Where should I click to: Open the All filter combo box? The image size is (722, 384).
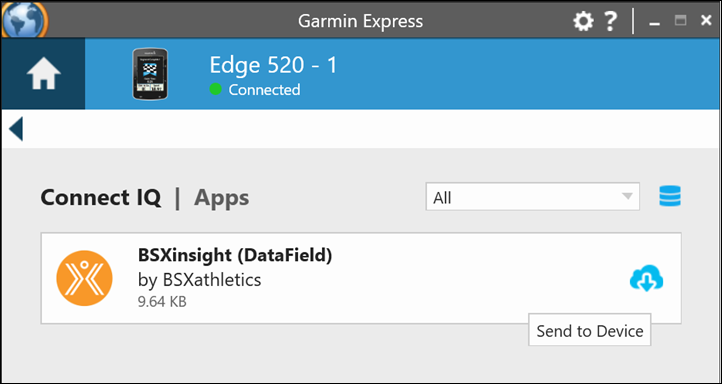[x=533, y=197]
